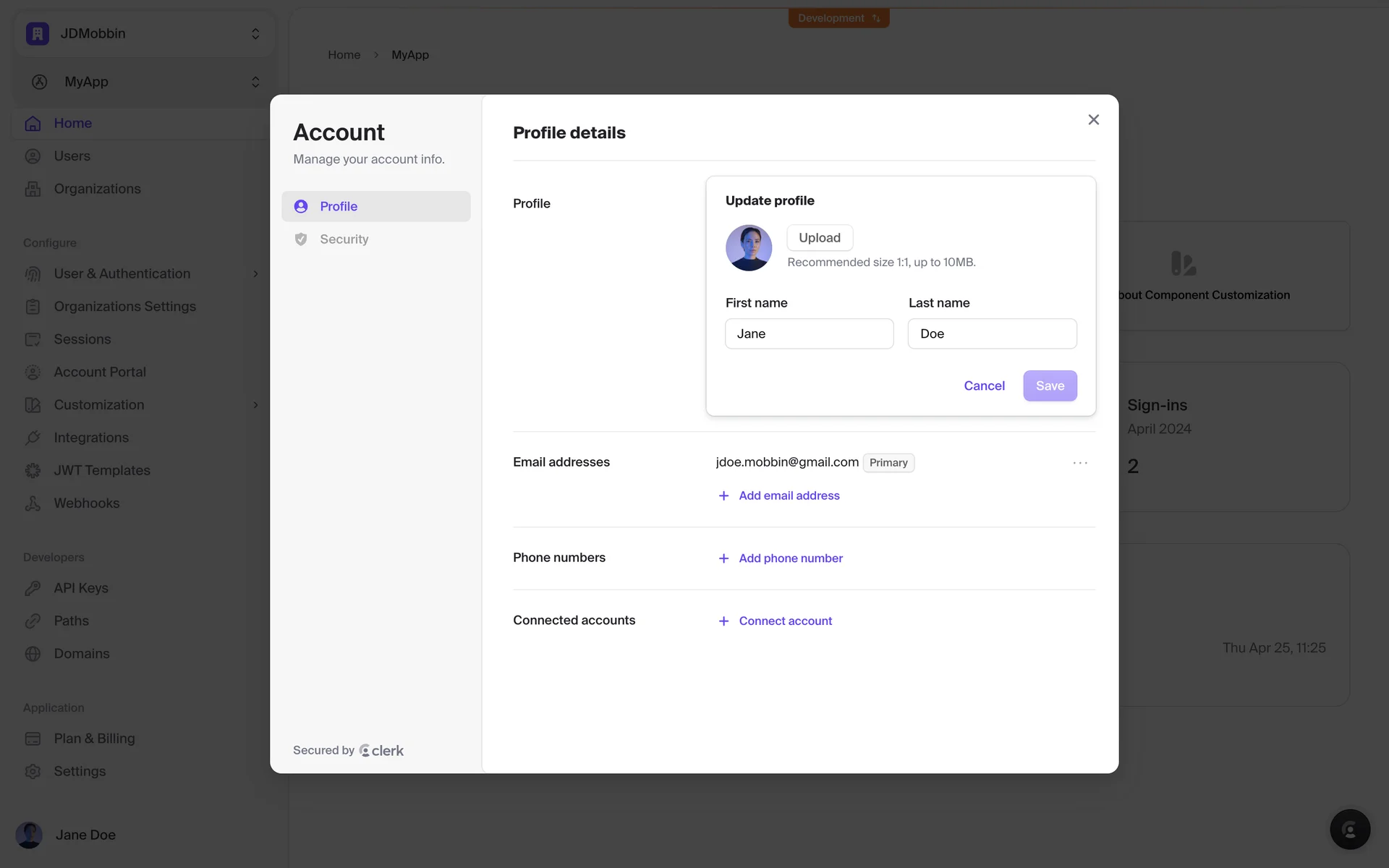Expand the Customization submenu chevron
Image resolution: width=1389 pixels, height=868 pixels.
click(255, 405)
